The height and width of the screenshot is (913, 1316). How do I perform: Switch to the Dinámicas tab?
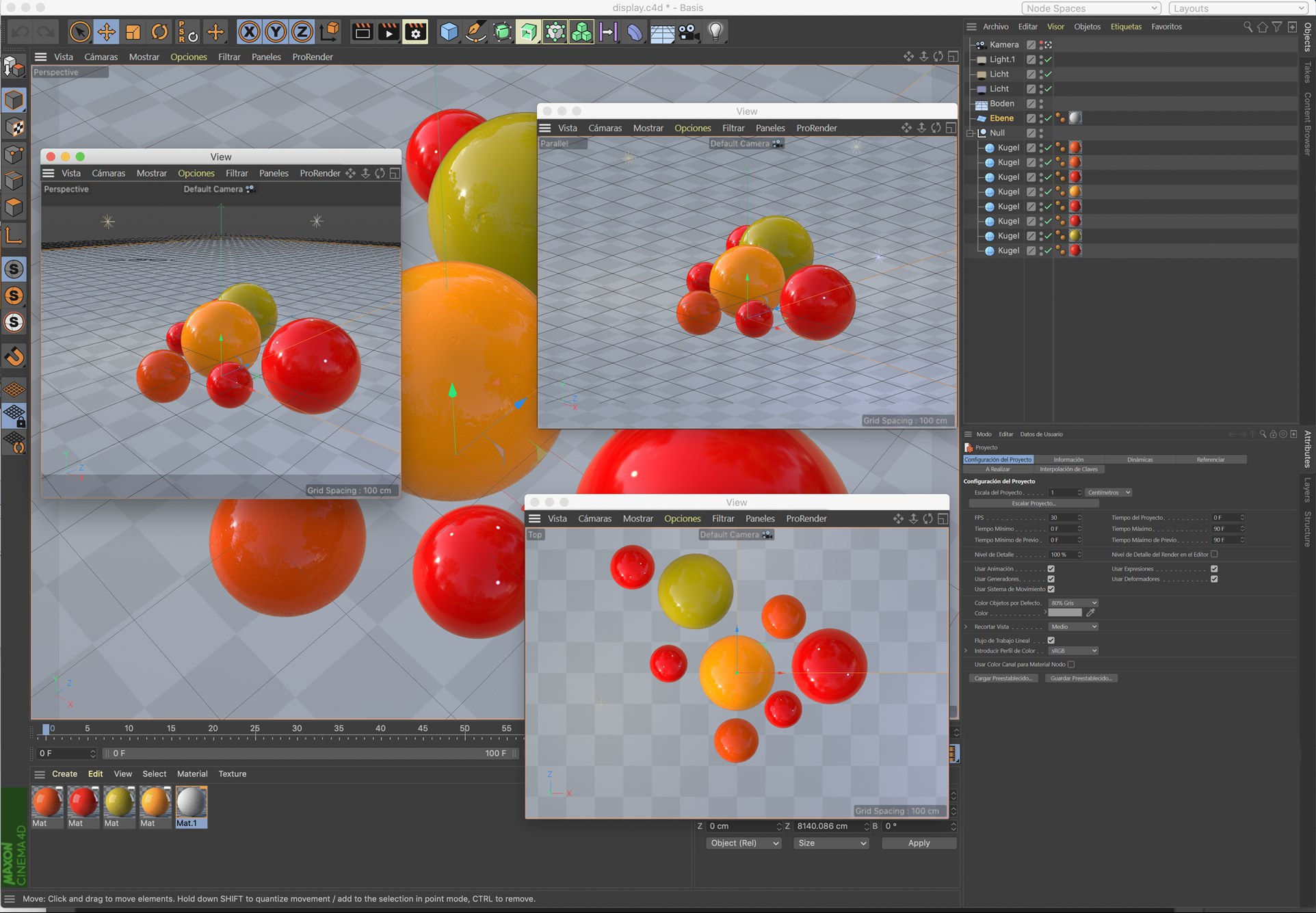pyautogui.click(x=1140, y=460)
